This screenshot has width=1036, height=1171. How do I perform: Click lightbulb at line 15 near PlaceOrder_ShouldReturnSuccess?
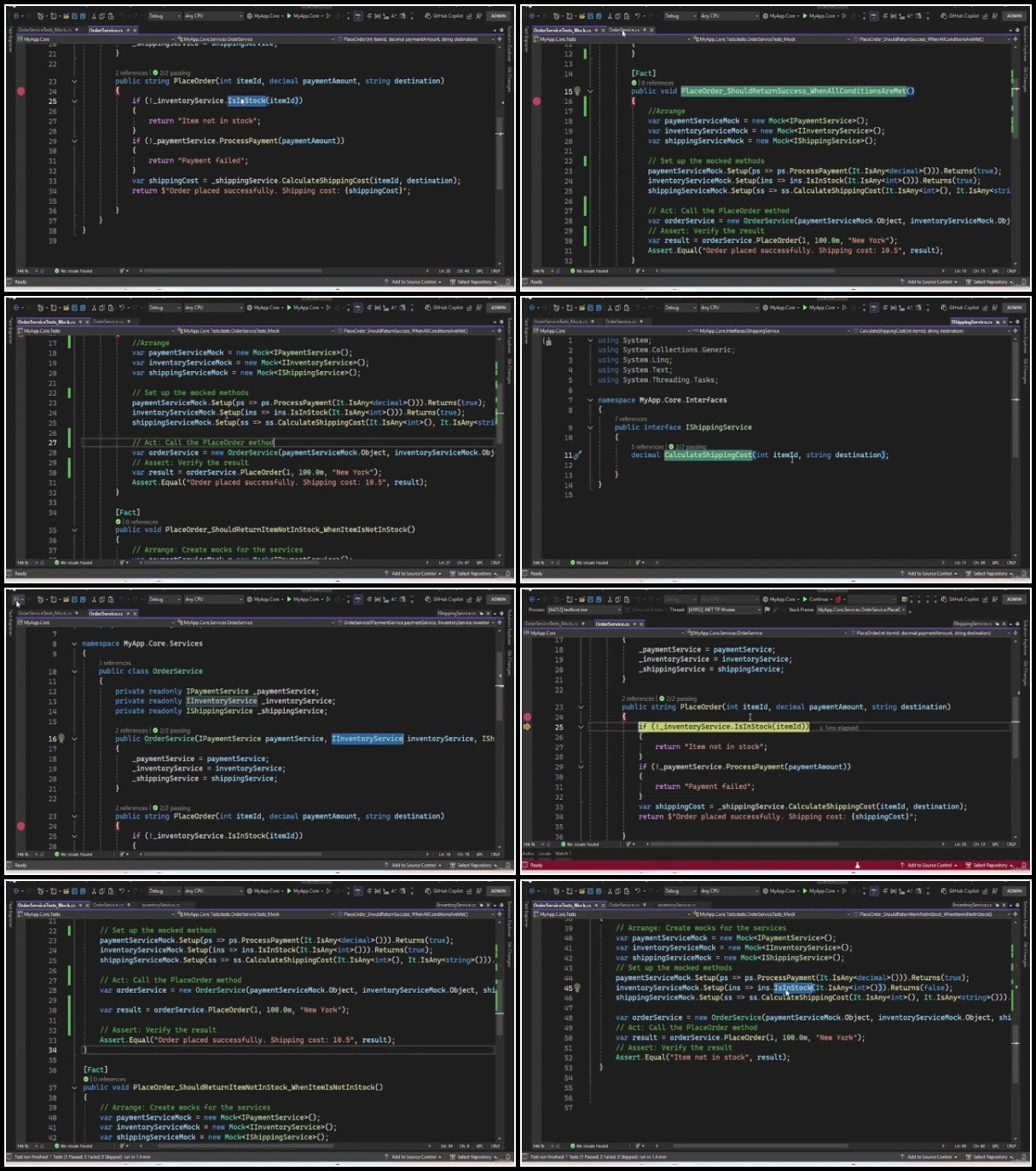coord(577,91)
